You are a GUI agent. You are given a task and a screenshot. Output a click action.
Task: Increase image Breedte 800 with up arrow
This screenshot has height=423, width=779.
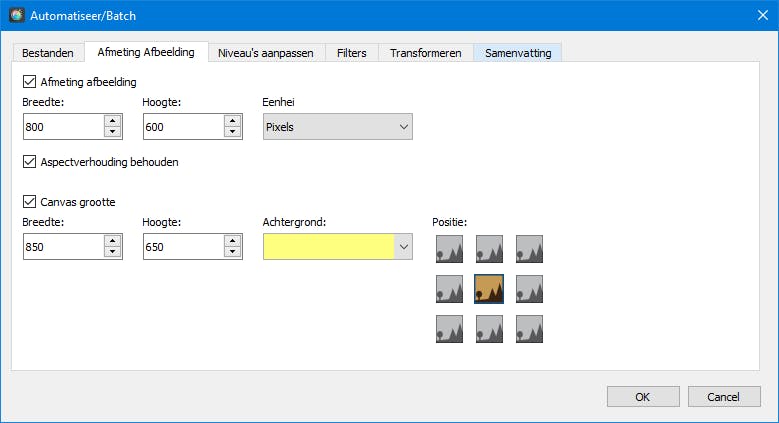click(112, 121)
